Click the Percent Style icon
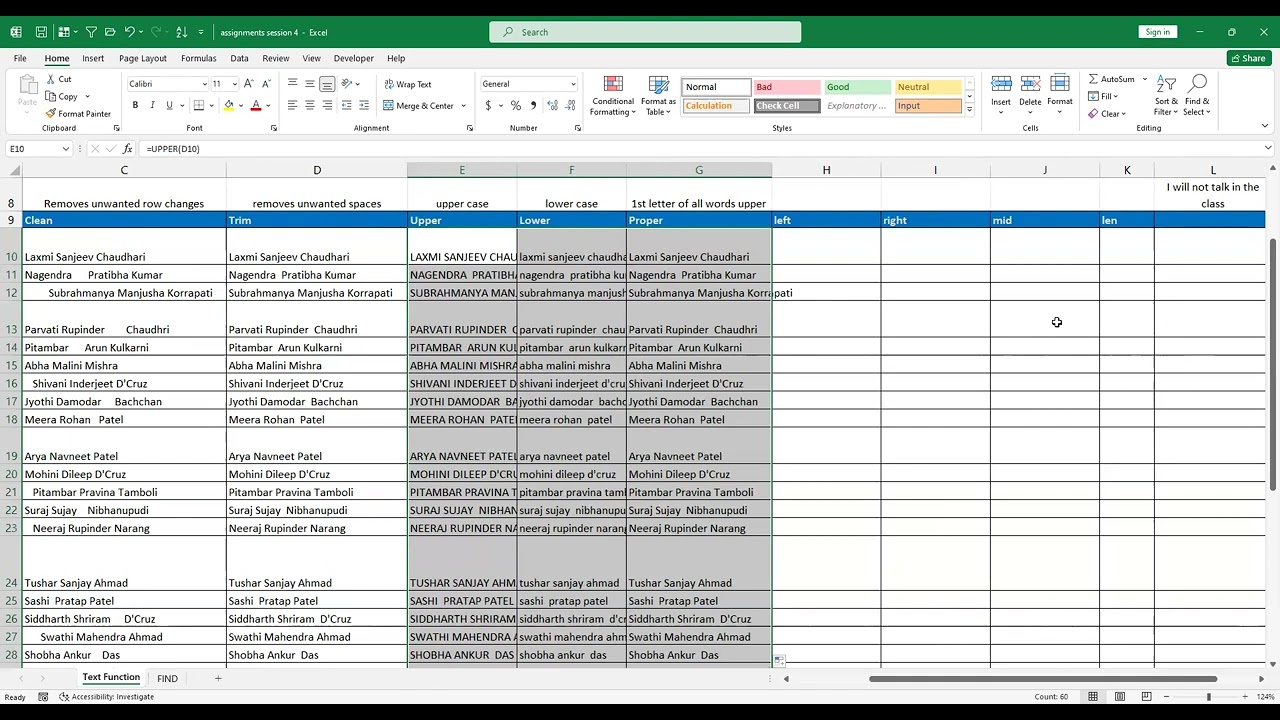This screenshot has width=1280, height=720. (x=516, y=105)
